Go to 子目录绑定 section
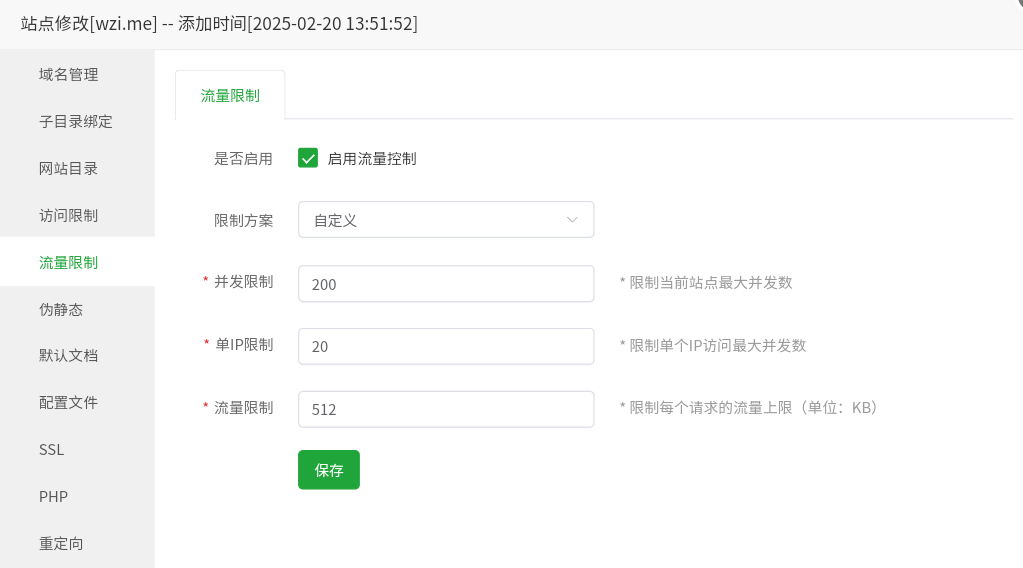The height and width of the screenshot is (568, 1023). (x=75, y=121)
